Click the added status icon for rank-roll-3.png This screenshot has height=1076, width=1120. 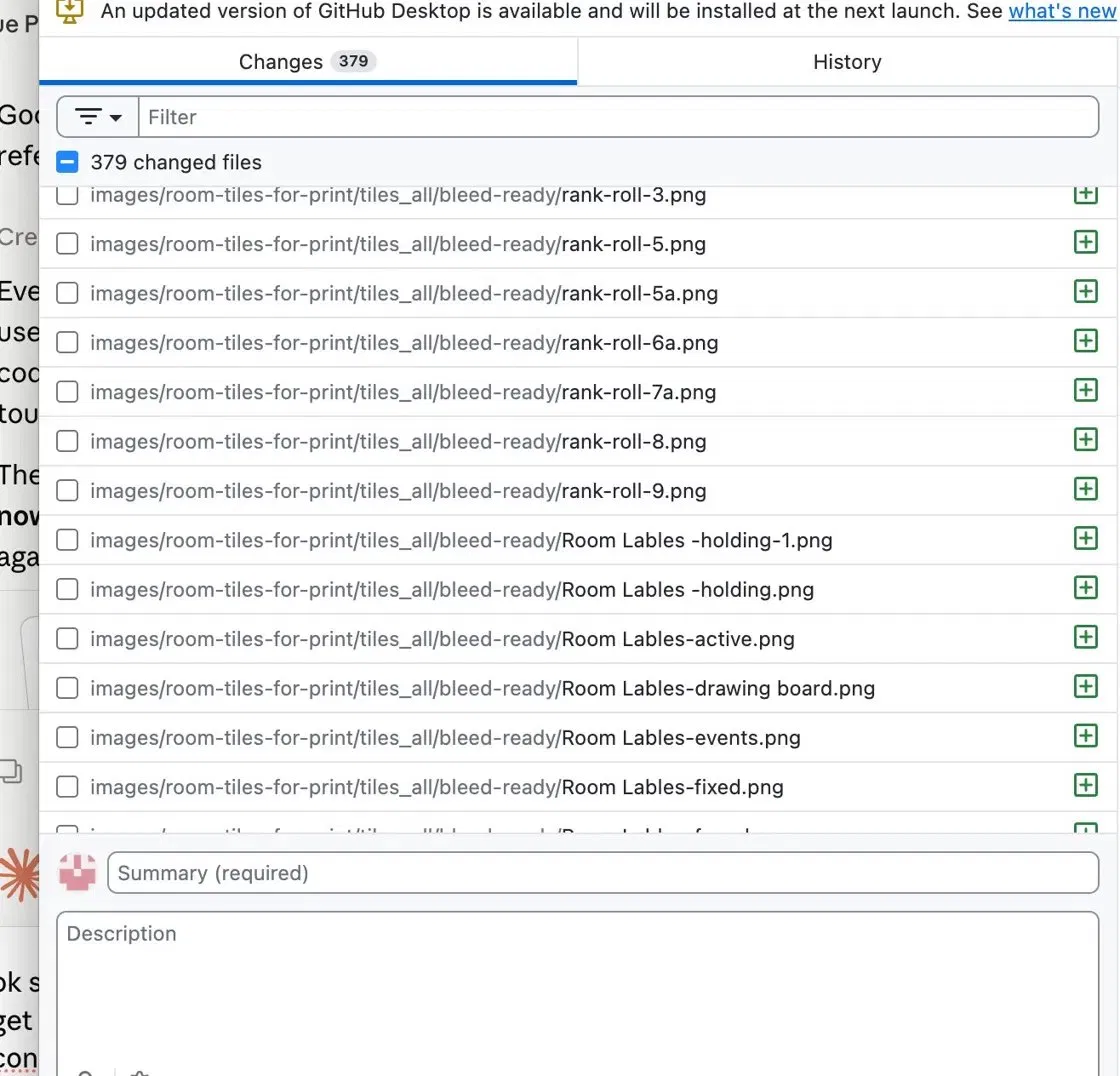(1086, 195)
